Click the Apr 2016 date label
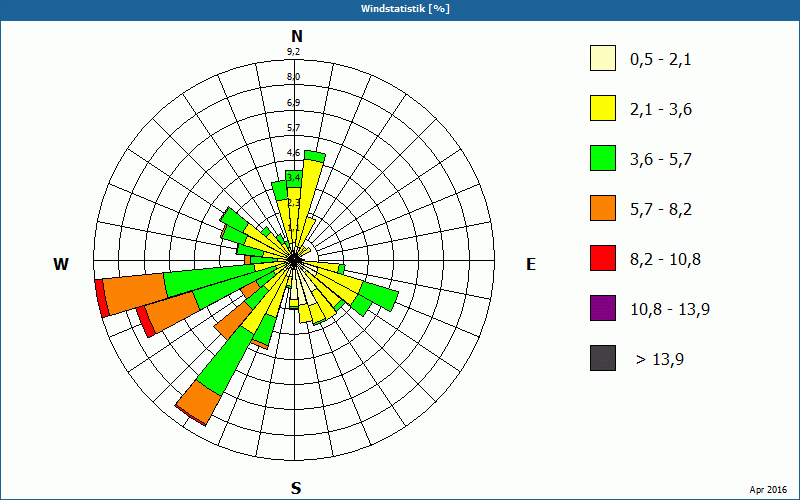The image size is (800, 500). tap(768, 490)
